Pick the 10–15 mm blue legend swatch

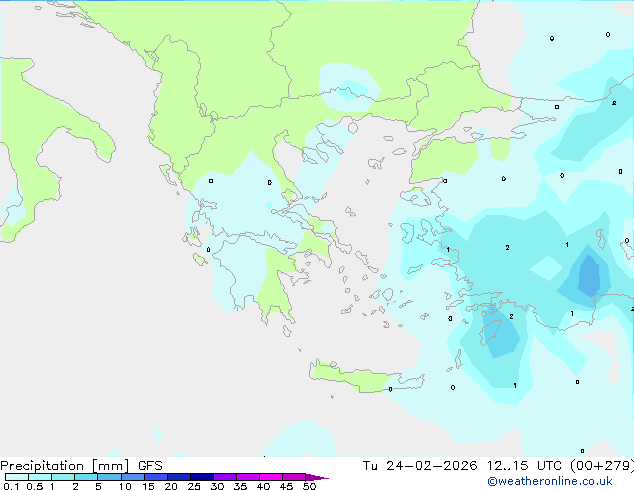coord(132,477)
